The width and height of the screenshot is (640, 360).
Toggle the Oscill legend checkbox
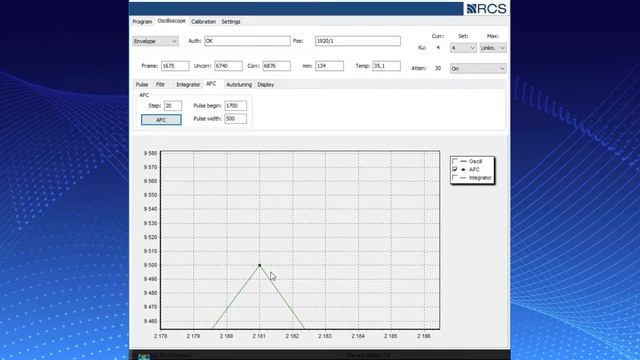[455, 161]
